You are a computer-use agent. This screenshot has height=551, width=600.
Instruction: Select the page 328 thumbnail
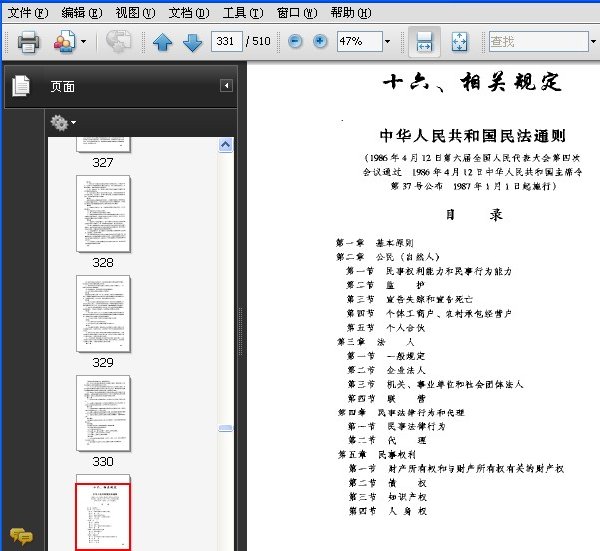(x=103, y=214)
